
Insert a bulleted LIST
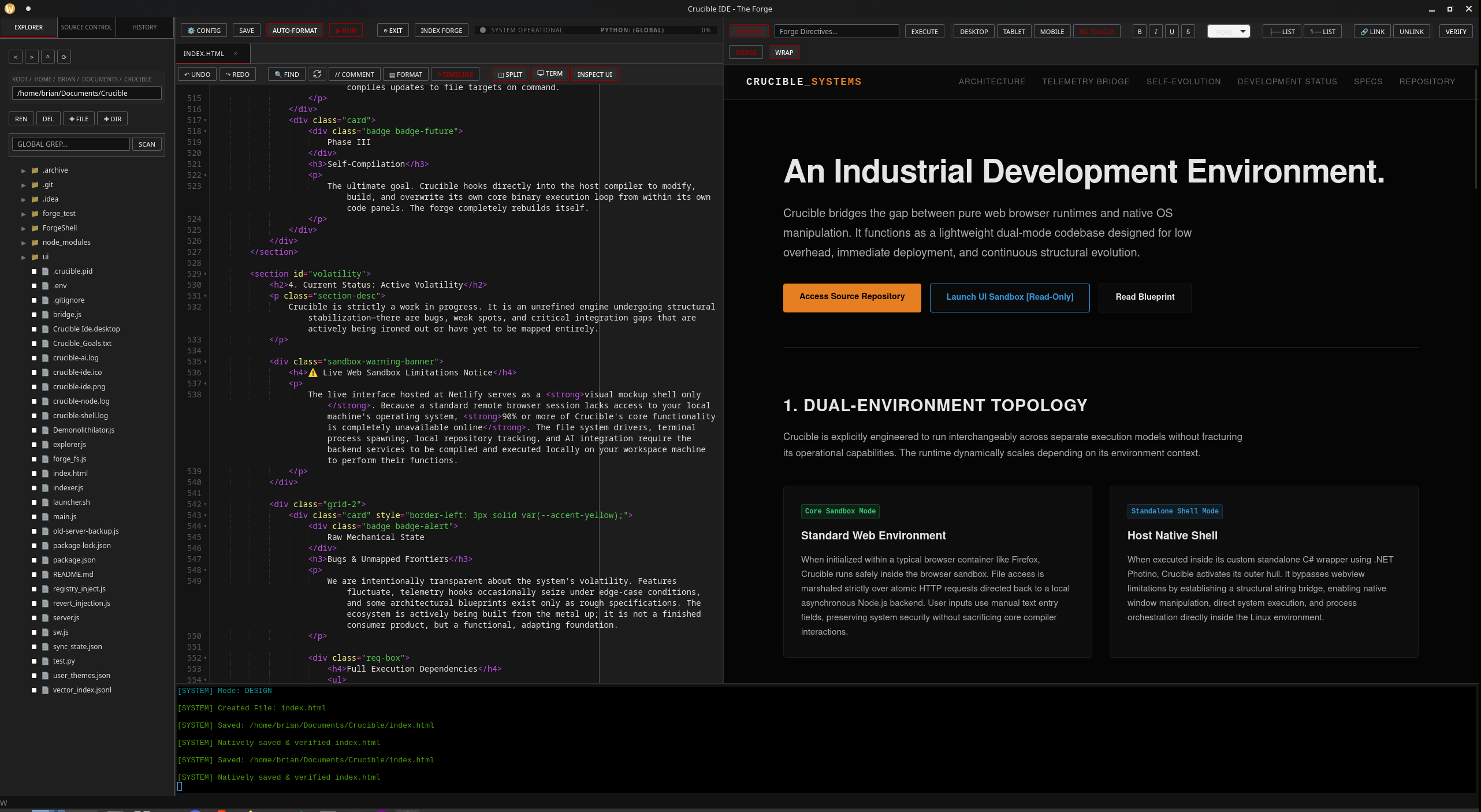[x=1282, y=32]
